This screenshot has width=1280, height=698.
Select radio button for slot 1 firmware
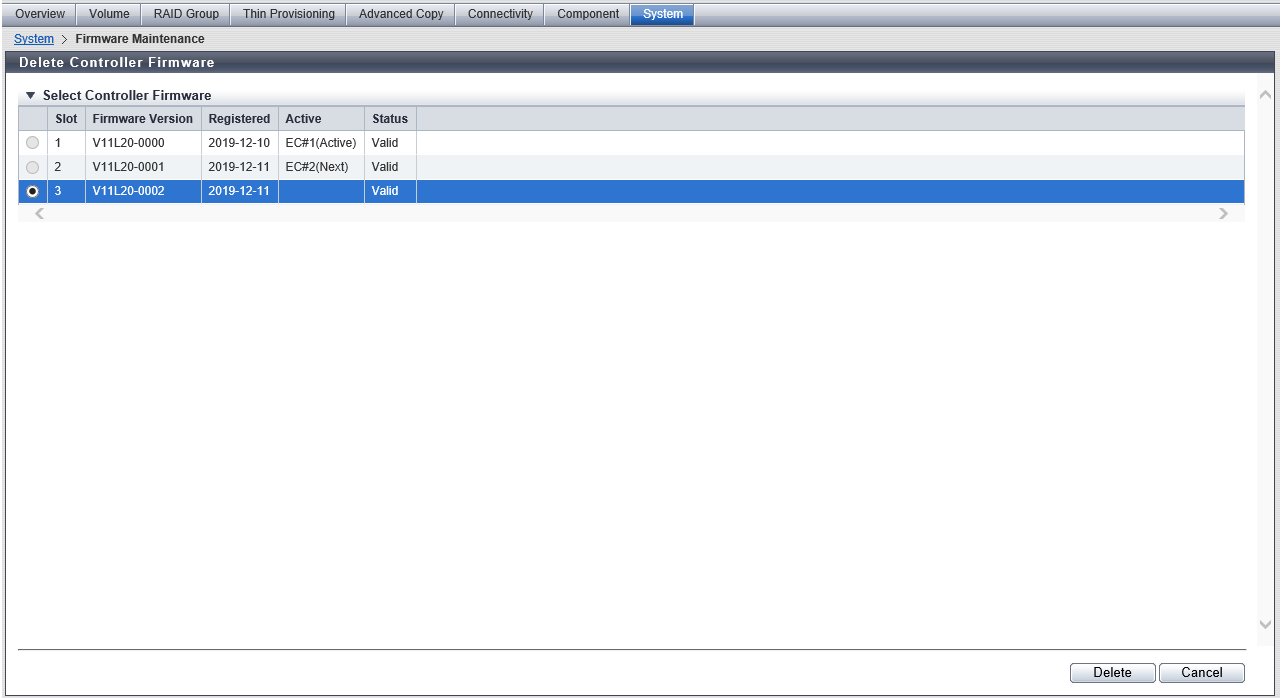(x=33, y=143)
